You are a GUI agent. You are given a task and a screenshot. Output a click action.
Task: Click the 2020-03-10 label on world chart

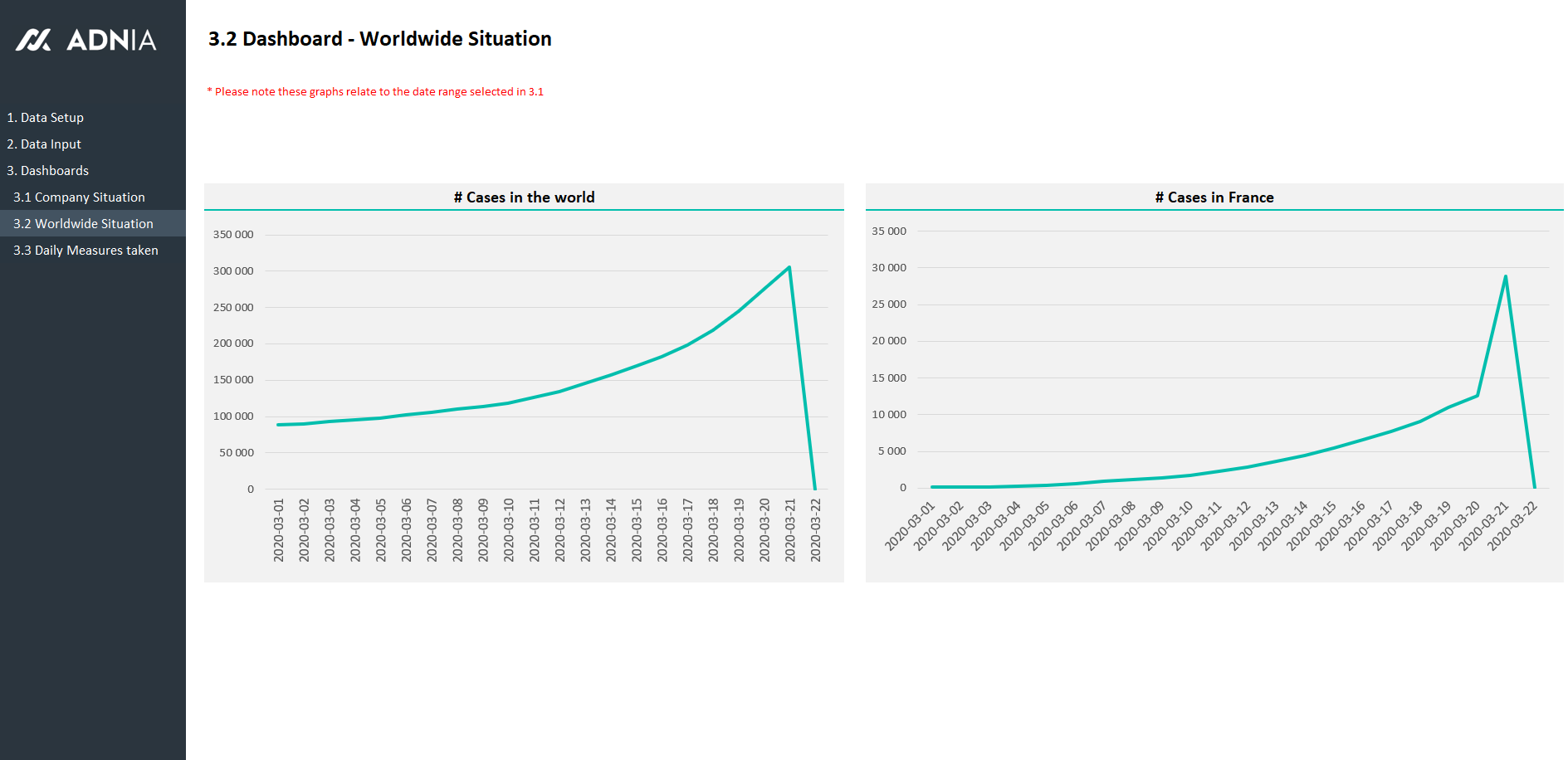coord(509,530)
